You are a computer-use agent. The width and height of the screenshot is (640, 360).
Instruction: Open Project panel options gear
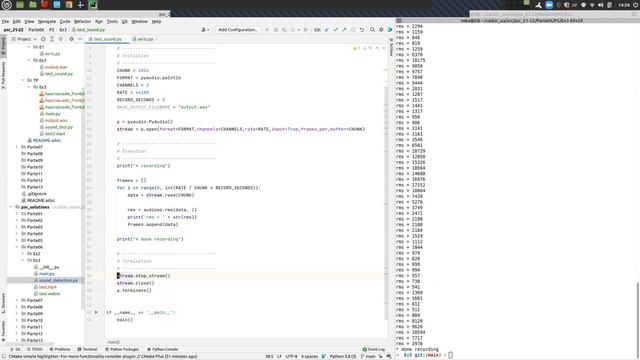click(x=71, y=39)
